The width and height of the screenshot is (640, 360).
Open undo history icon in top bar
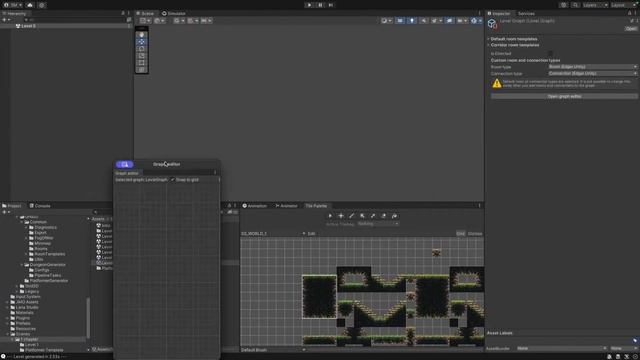[564, 5]
